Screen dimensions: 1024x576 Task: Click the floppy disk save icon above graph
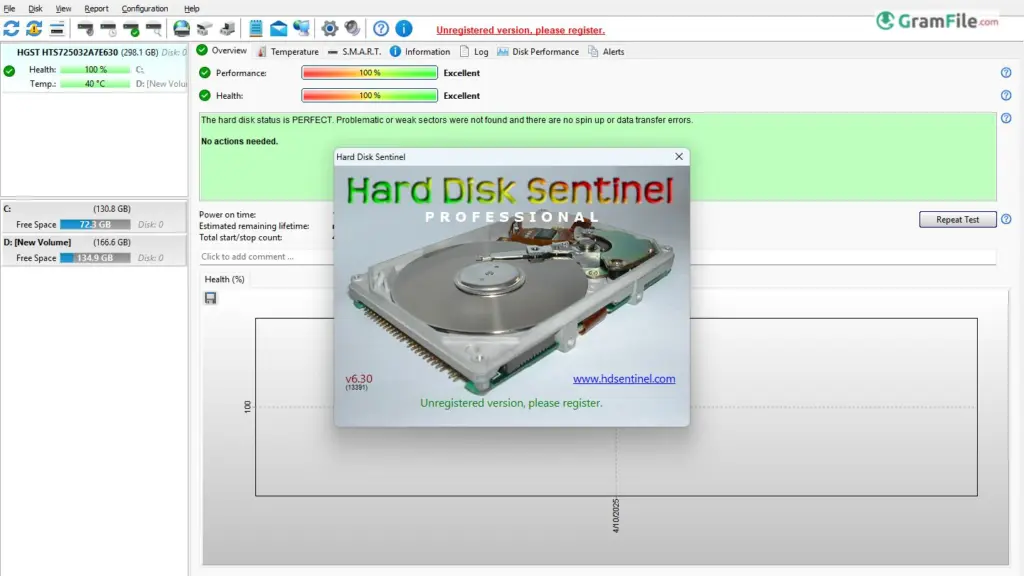click(x=211, y=298)
